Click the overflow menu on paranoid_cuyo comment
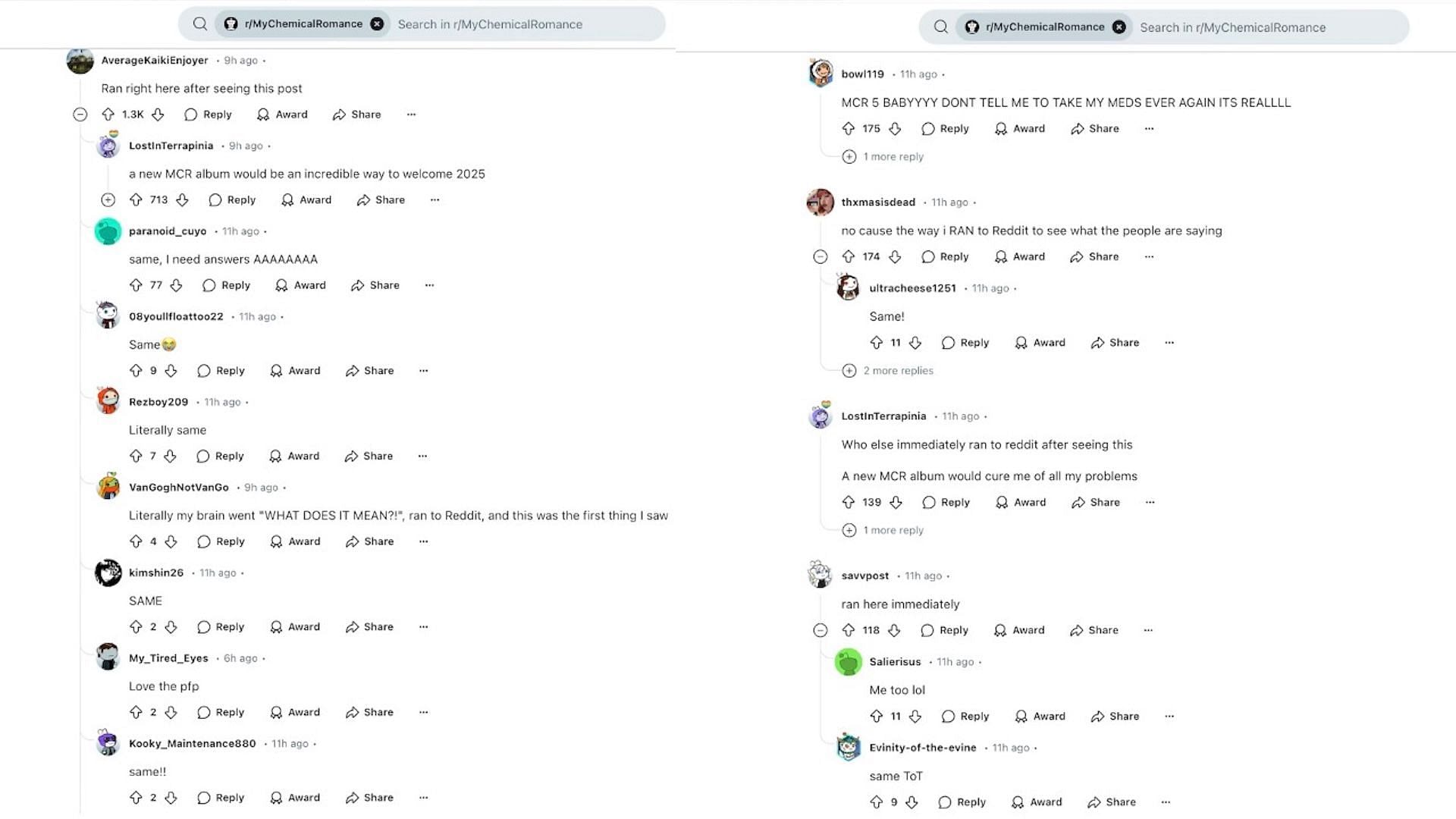 428,285
